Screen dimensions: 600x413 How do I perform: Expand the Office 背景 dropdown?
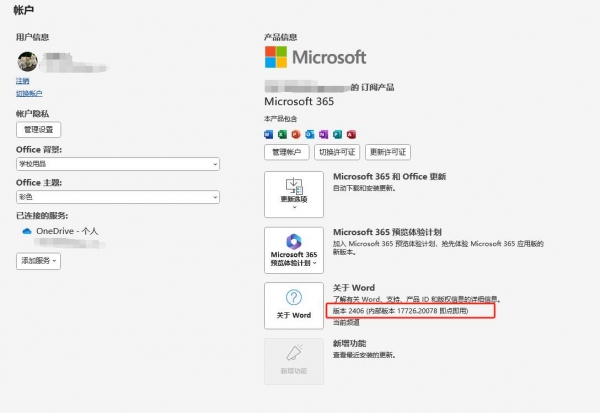pos(118,164)
